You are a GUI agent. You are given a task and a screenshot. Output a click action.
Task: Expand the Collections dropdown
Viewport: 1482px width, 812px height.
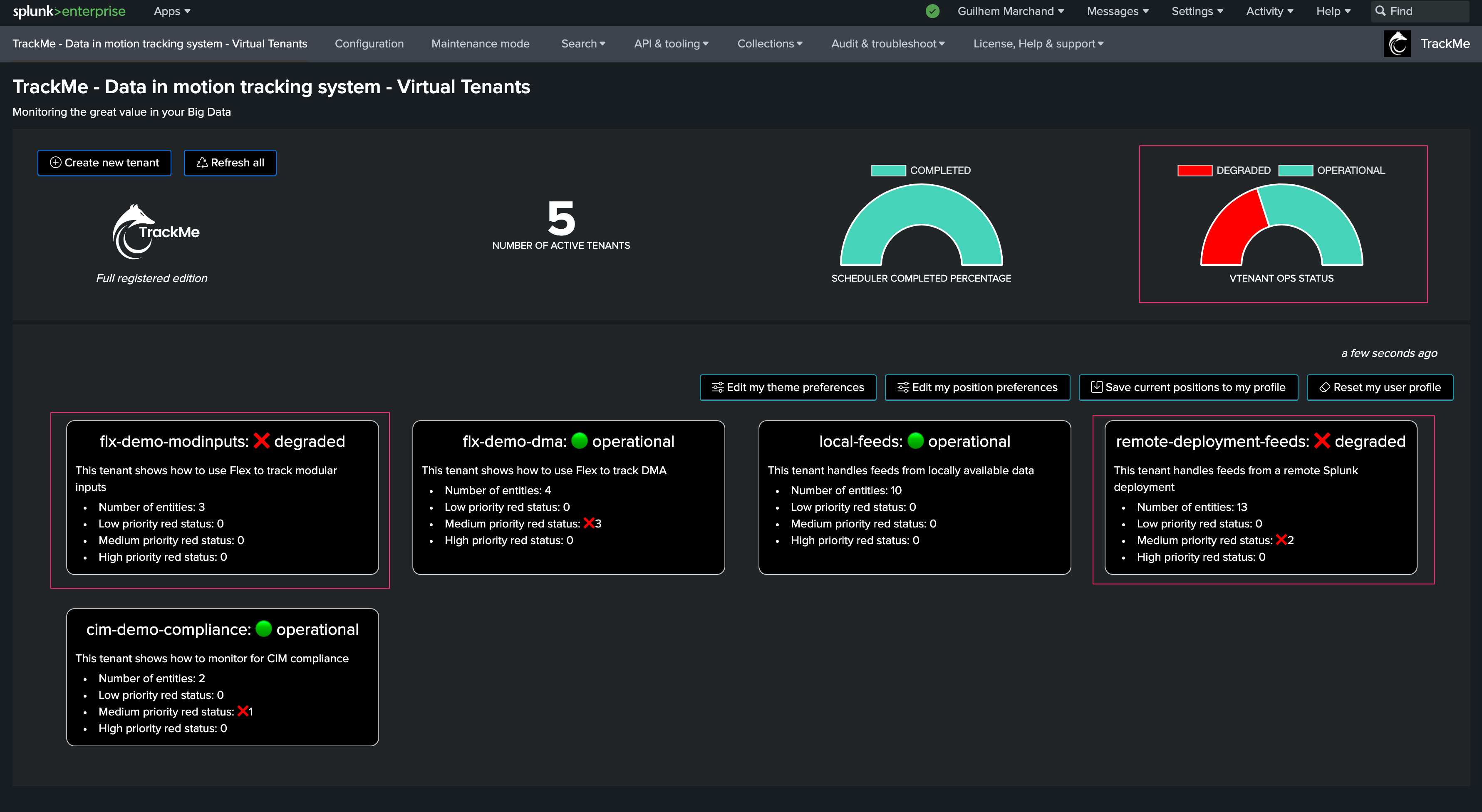point(769,44)
